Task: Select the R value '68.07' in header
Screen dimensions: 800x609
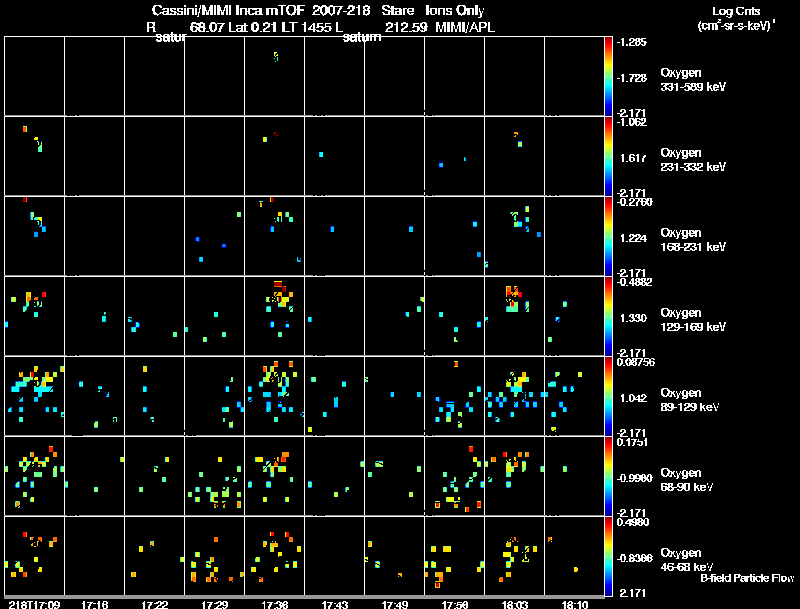Action: [x=207, y=27]
